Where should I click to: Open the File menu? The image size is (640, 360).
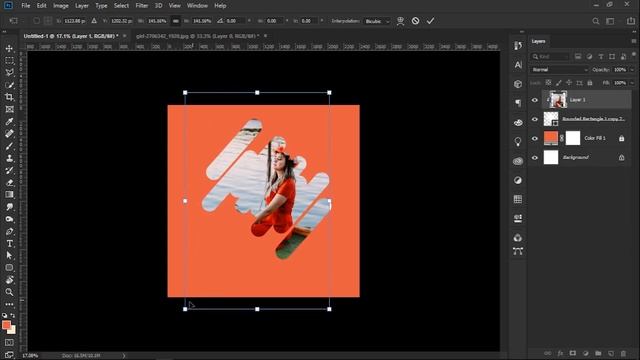point(26,6)
